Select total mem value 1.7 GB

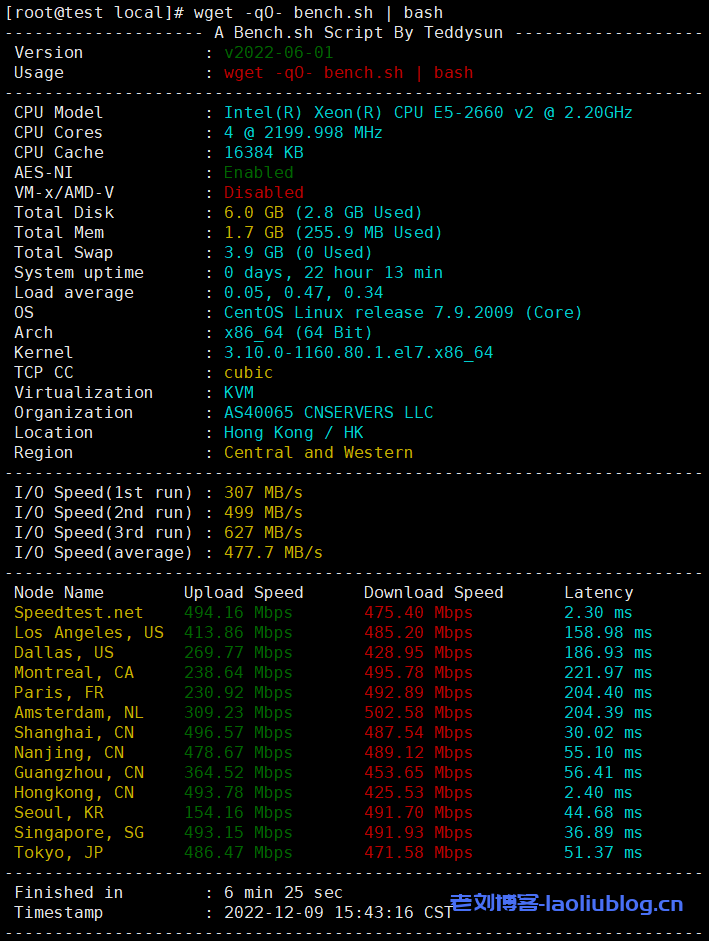point(253,233)
